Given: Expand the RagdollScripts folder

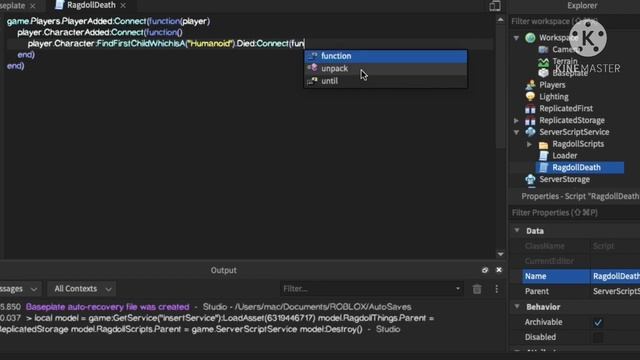Looking at the screenshot, I should point(529,144).
